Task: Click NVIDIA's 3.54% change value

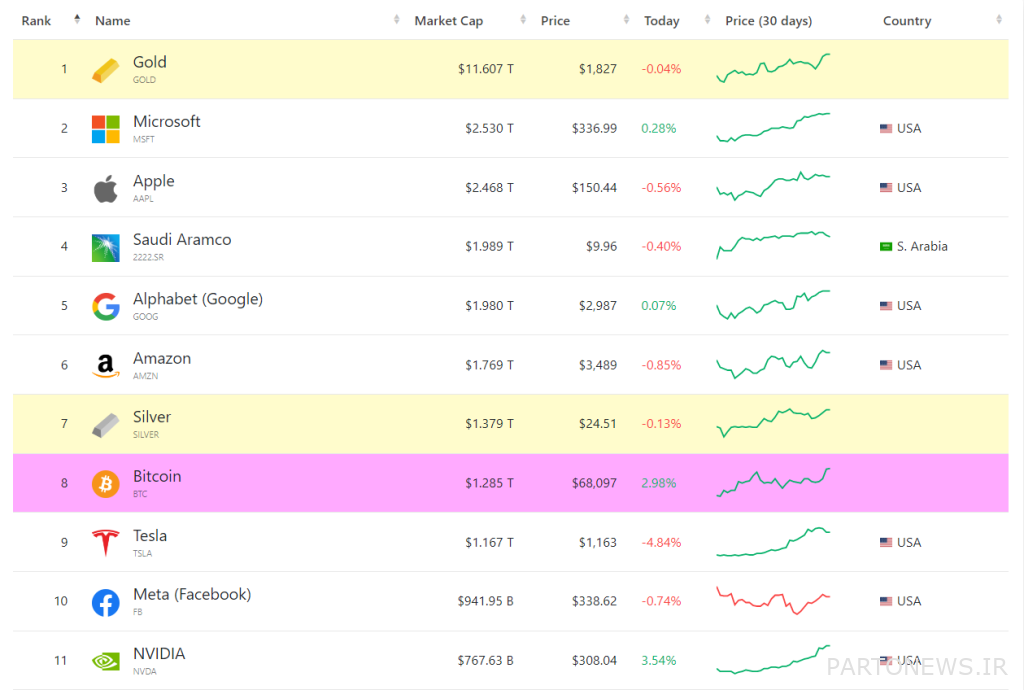Action: (658, 661)
